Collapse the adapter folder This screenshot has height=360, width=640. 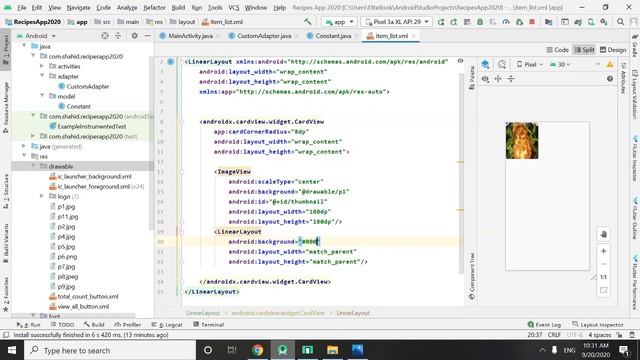(x=42, y=76)
